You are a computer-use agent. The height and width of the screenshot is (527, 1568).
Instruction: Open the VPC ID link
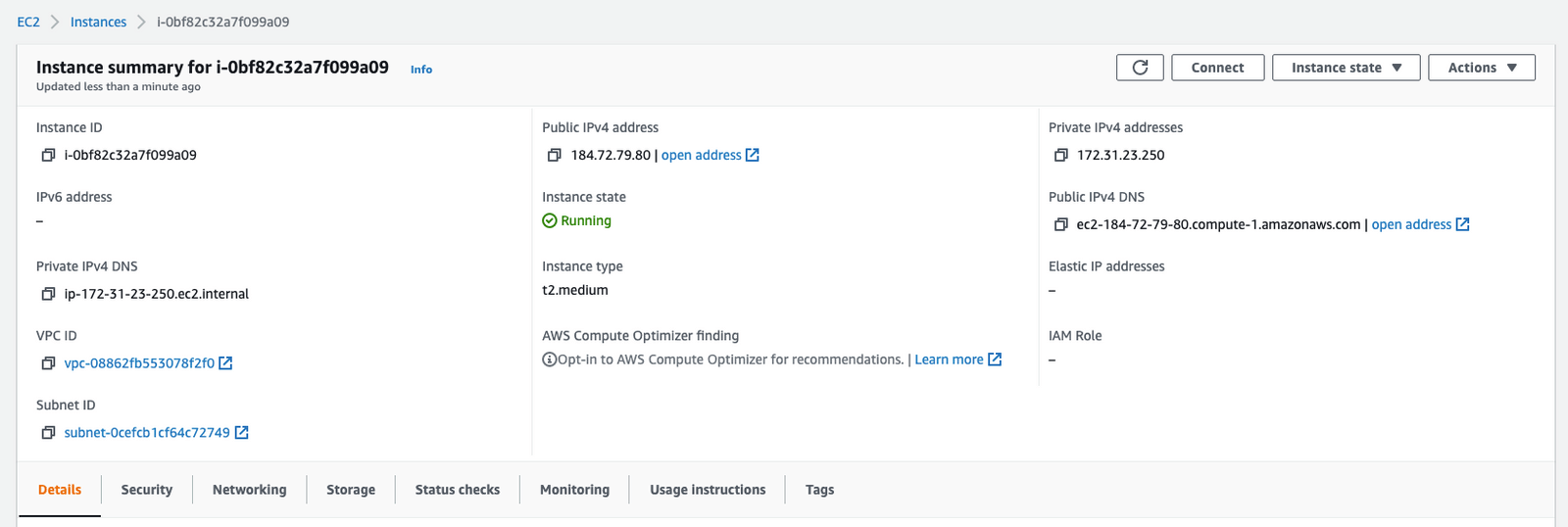pos(139,363)
